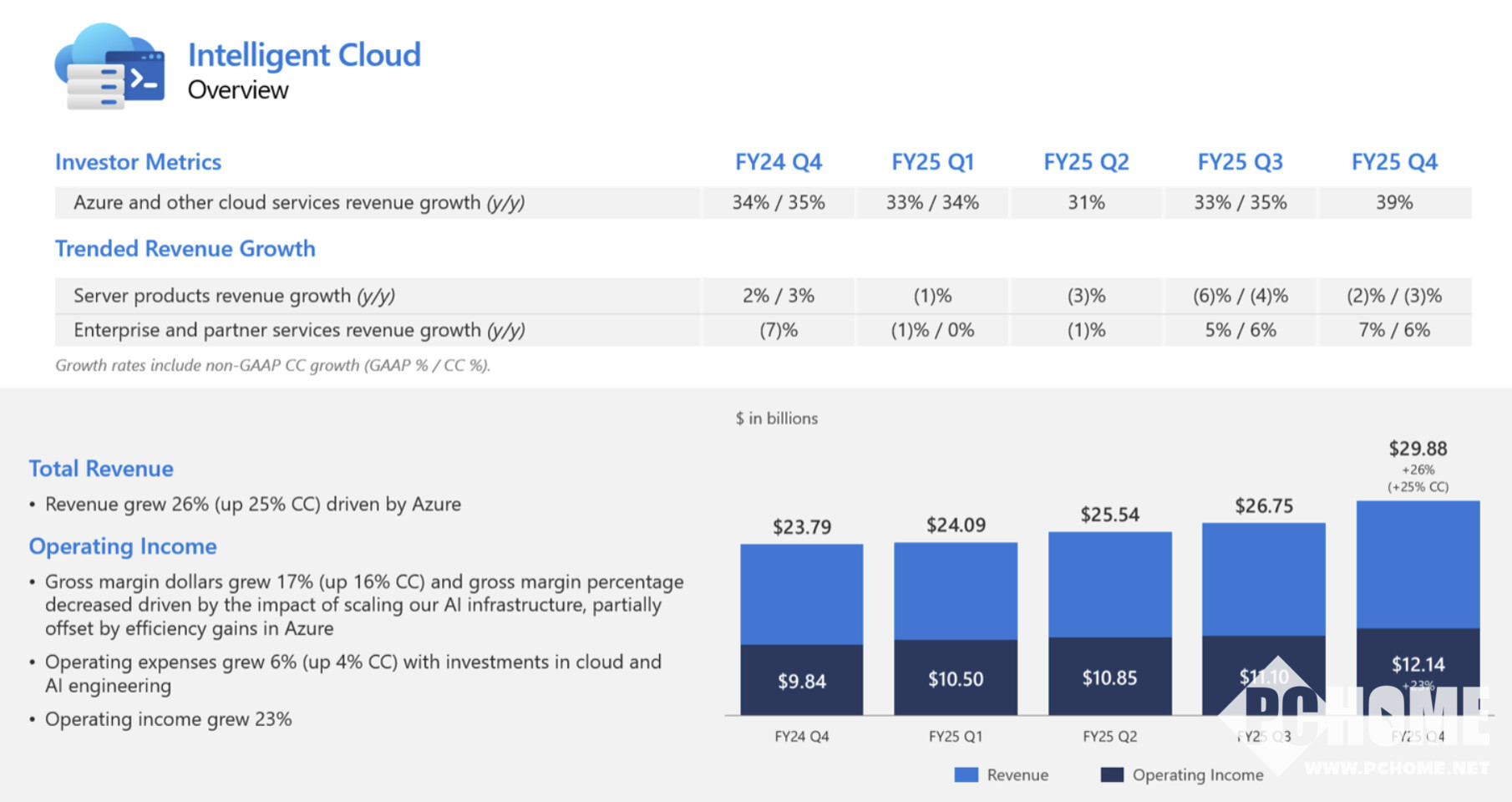The height and width of the screenshot is (802, 1512).
Task: Click the $23.79 revenue label
Action: (x=802, y=527)
